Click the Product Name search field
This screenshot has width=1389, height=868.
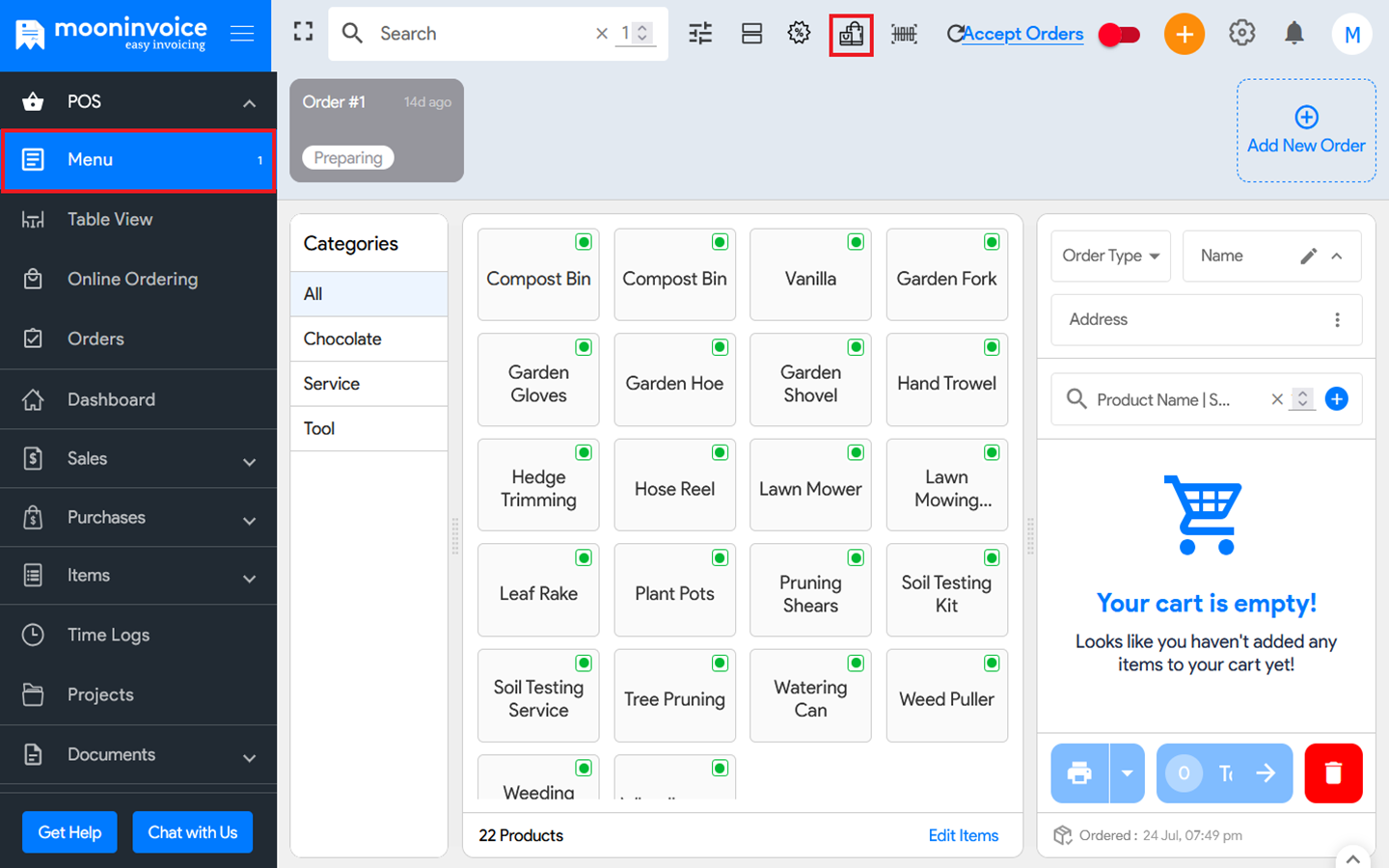tap(1165, 399)
